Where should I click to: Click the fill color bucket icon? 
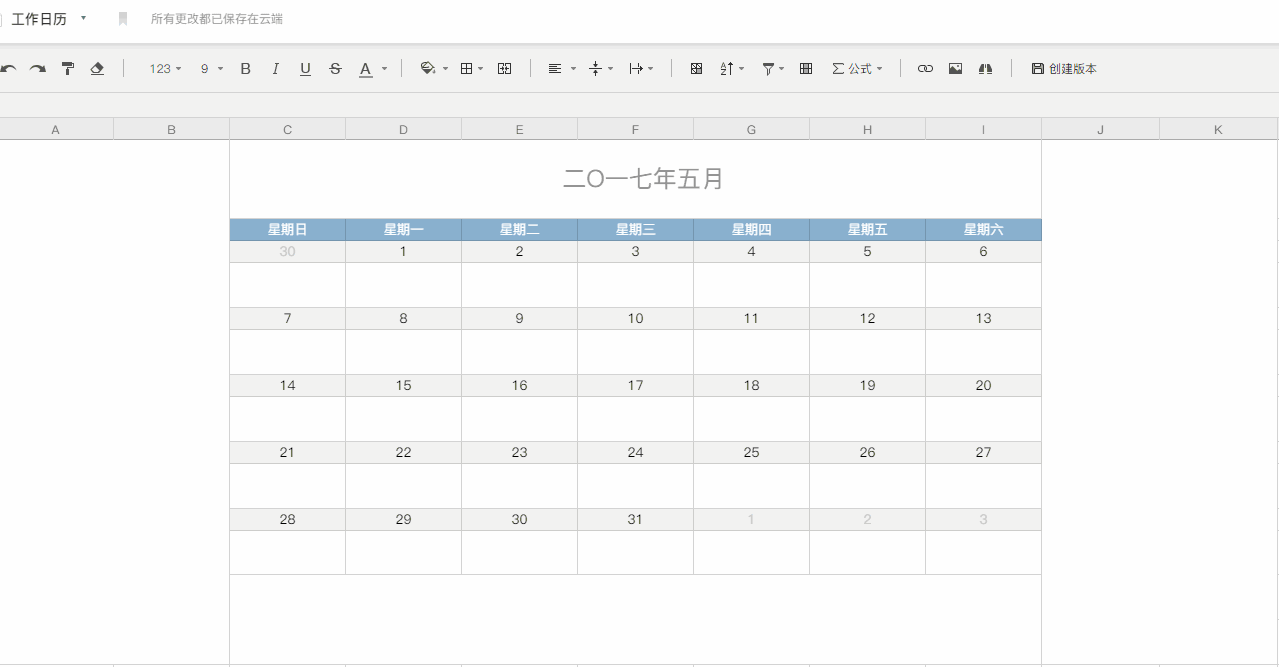coord(428,69)
